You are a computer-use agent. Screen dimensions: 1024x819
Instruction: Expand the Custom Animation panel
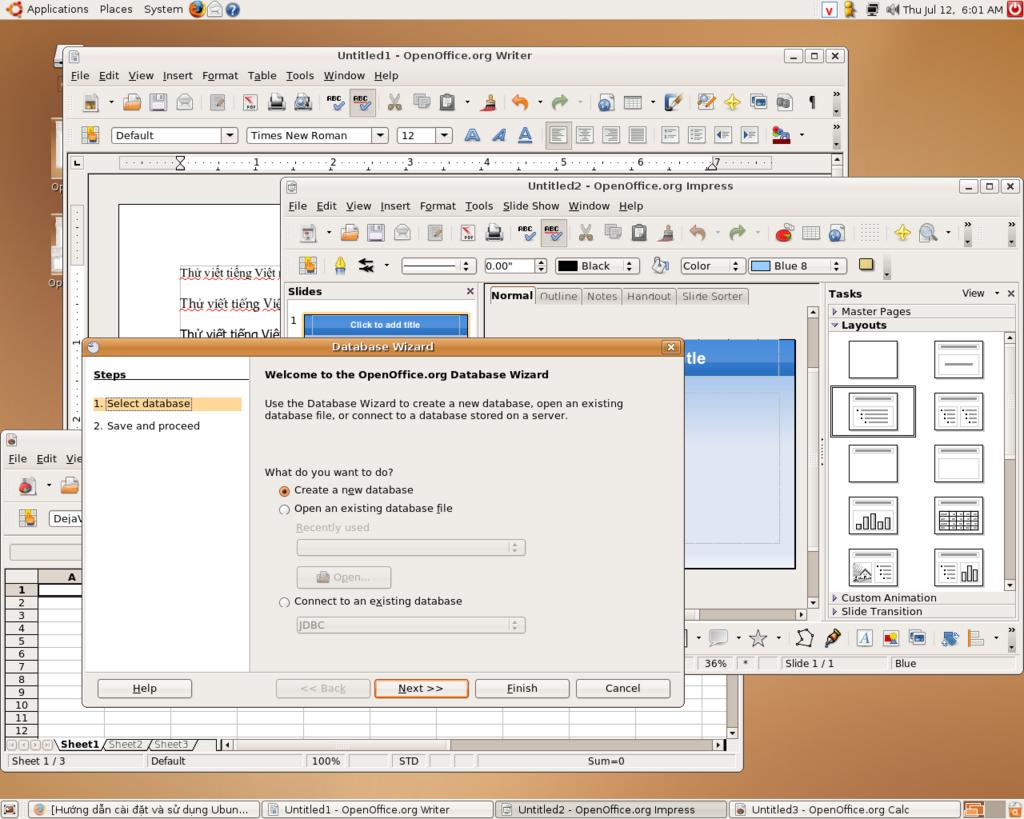[x=889, y=598]
